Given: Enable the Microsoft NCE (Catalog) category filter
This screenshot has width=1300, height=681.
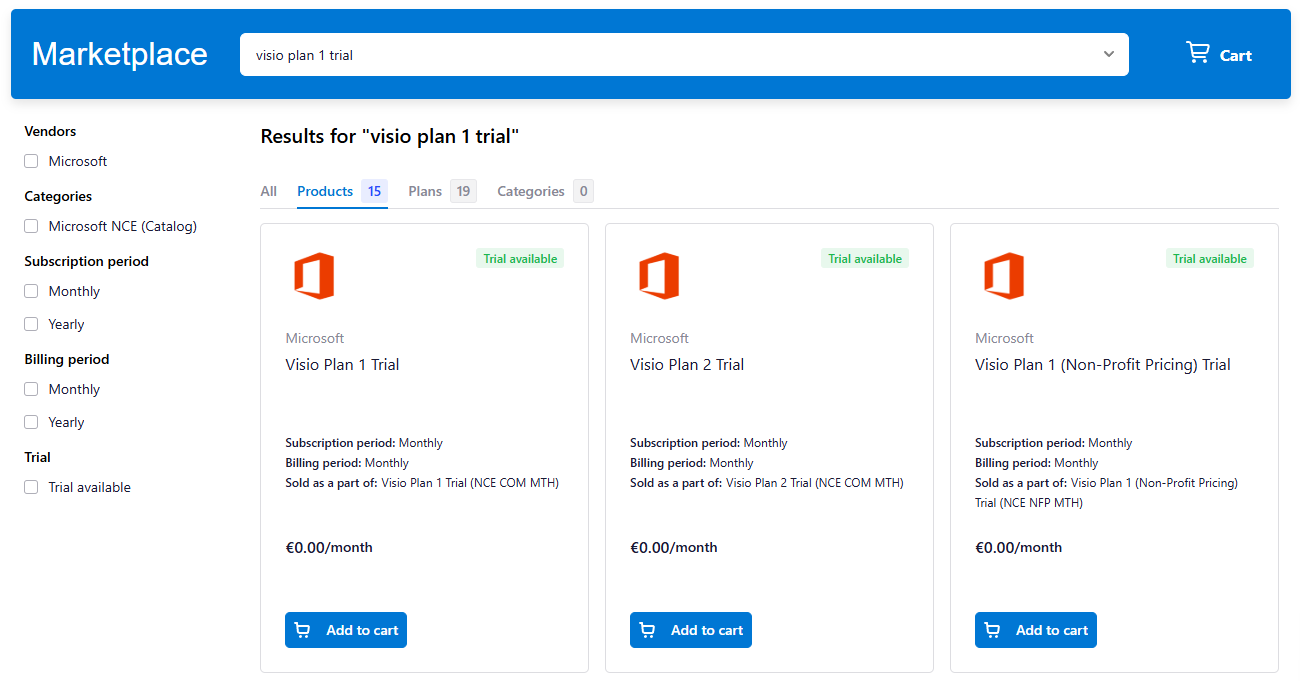Looking at the screenshot, I should 31,226.
